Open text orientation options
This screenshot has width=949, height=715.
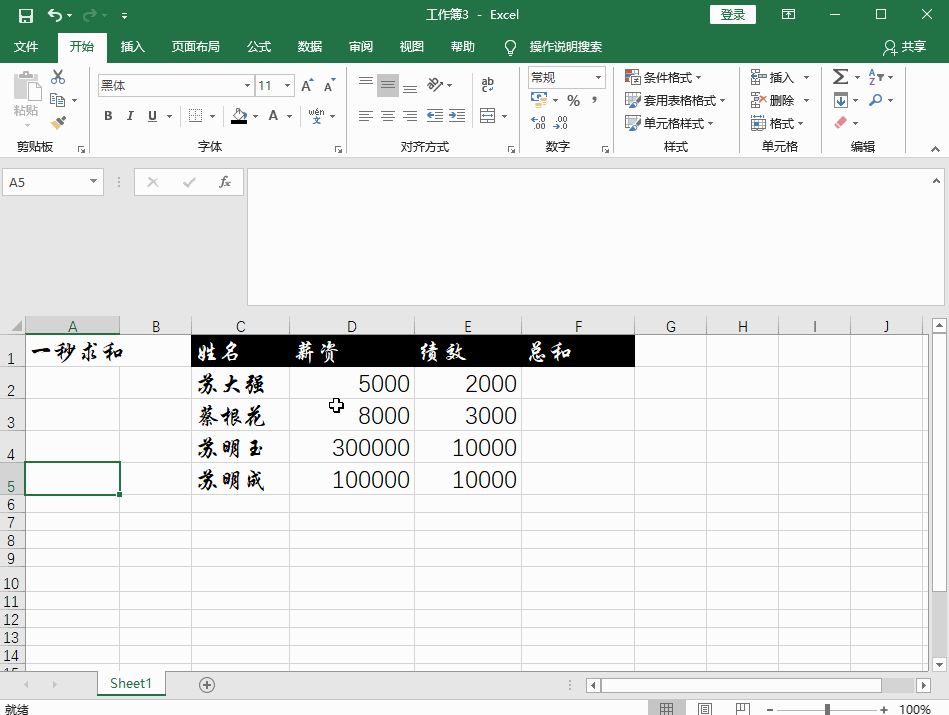tap(436, 84)
